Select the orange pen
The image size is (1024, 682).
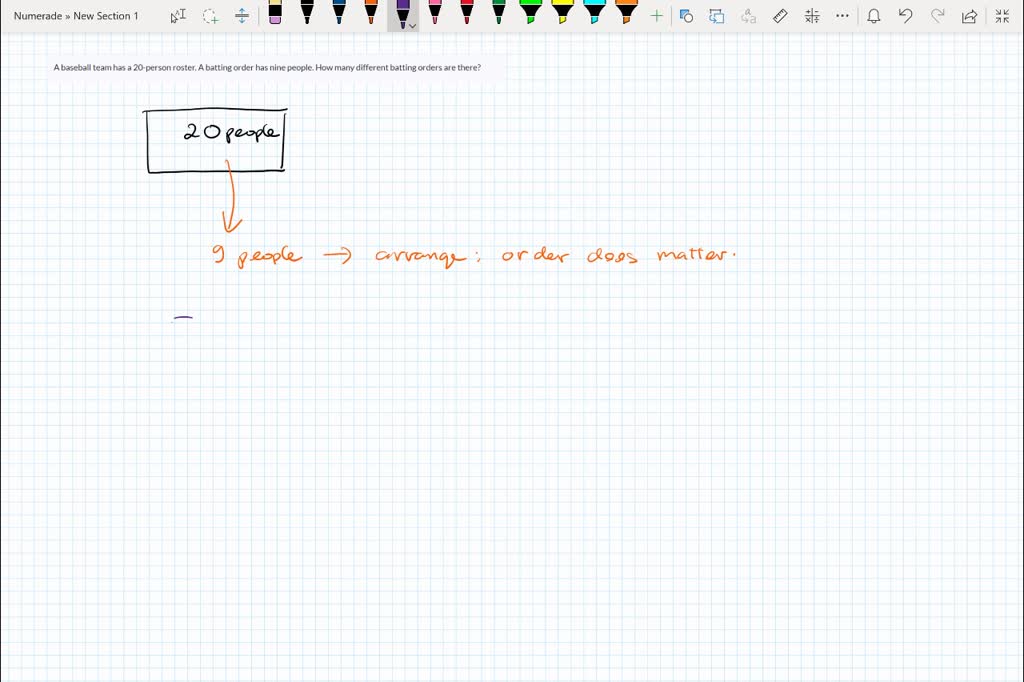coord(371,14)
